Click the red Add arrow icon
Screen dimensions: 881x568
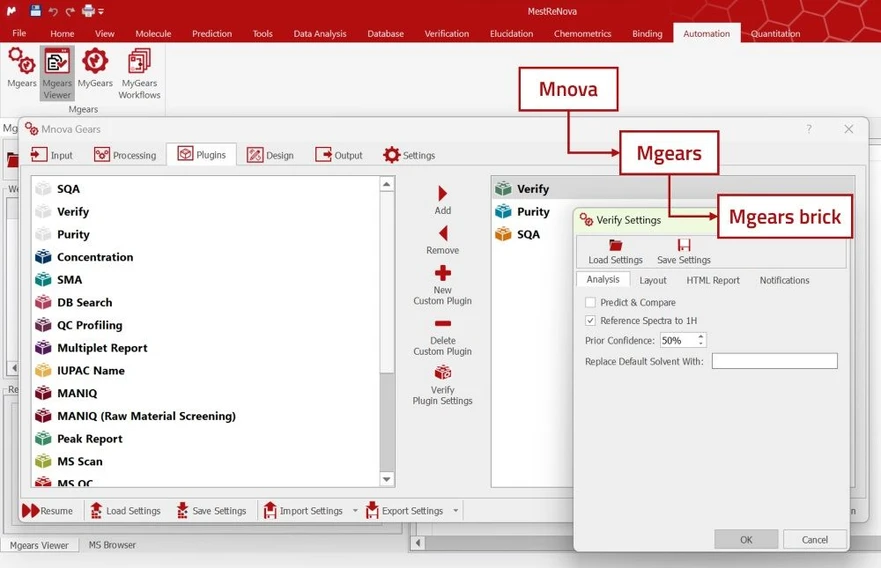click(442, 194)
